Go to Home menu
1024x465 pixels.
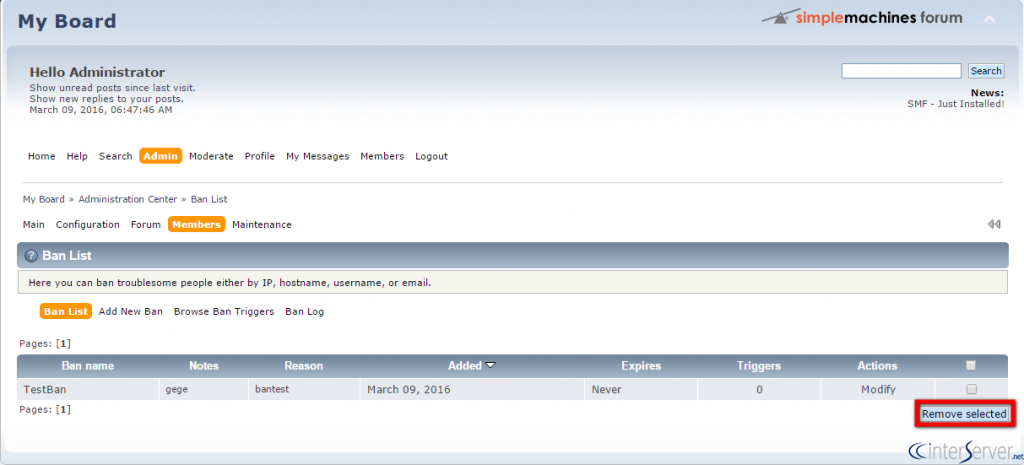click(x=42, y=156)
